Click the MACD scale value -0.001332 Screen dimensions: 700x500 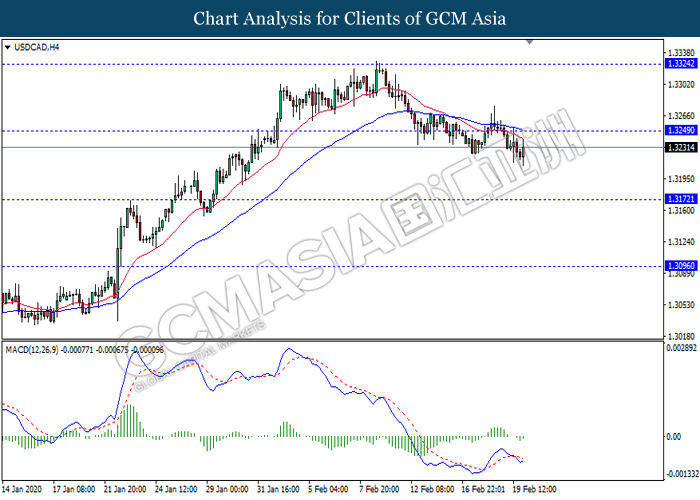coord(682,474)
